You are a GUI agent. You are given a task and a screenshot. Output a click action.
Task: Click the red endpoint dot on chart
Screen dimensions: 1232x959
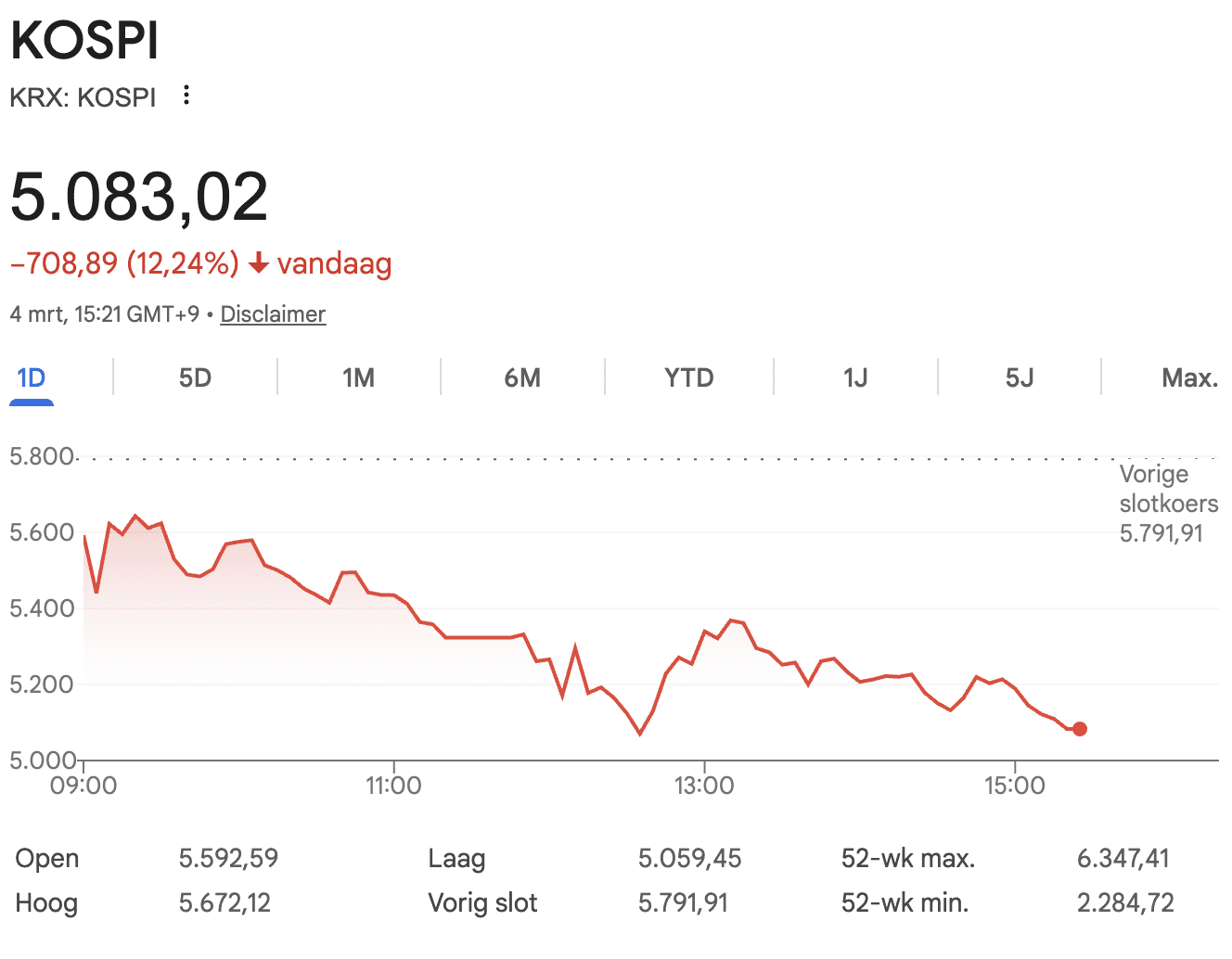click(x=1079, y=729)
